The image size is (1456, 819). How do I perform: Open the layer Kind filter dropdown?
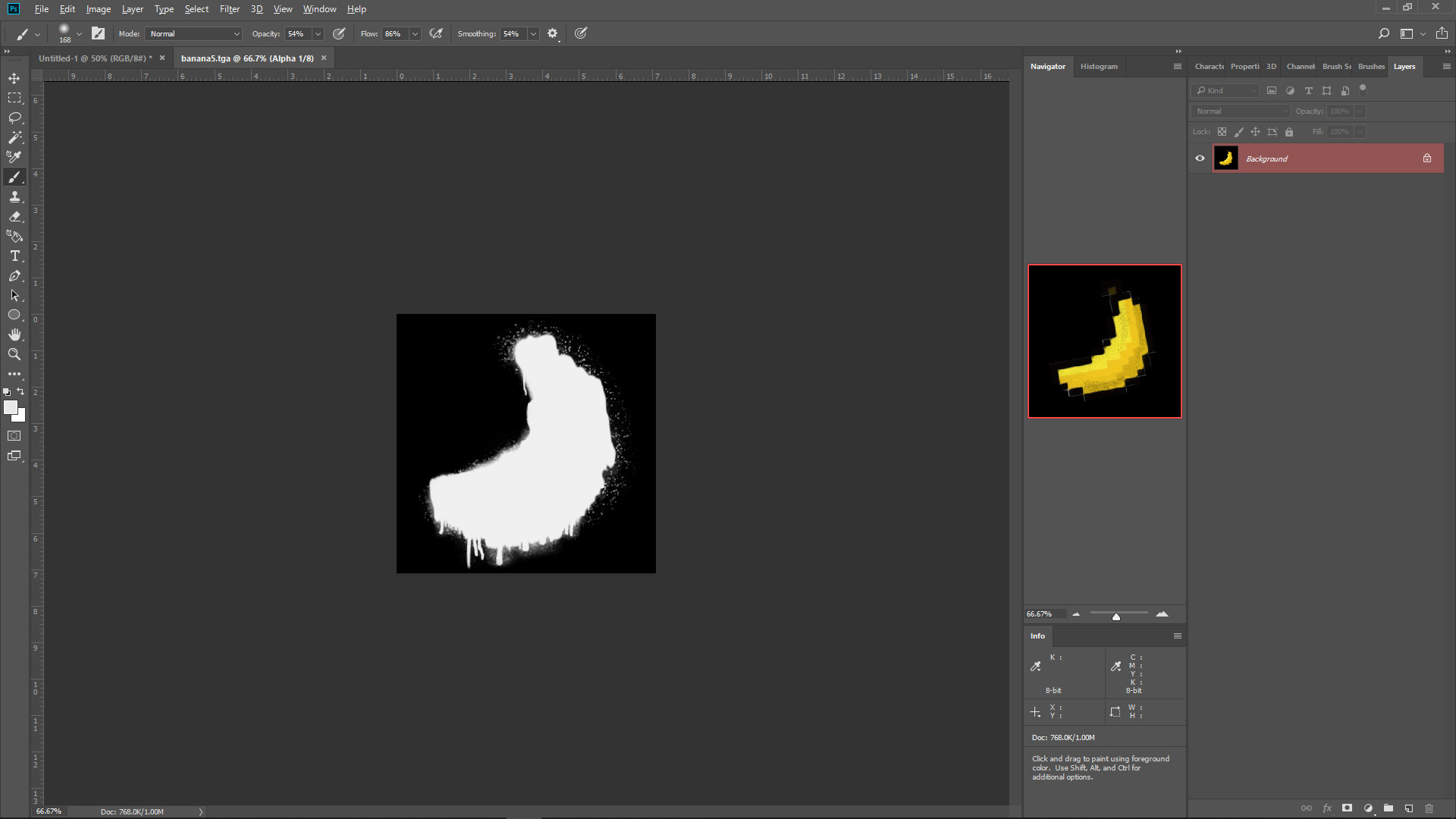click(x=1224, y=90)
